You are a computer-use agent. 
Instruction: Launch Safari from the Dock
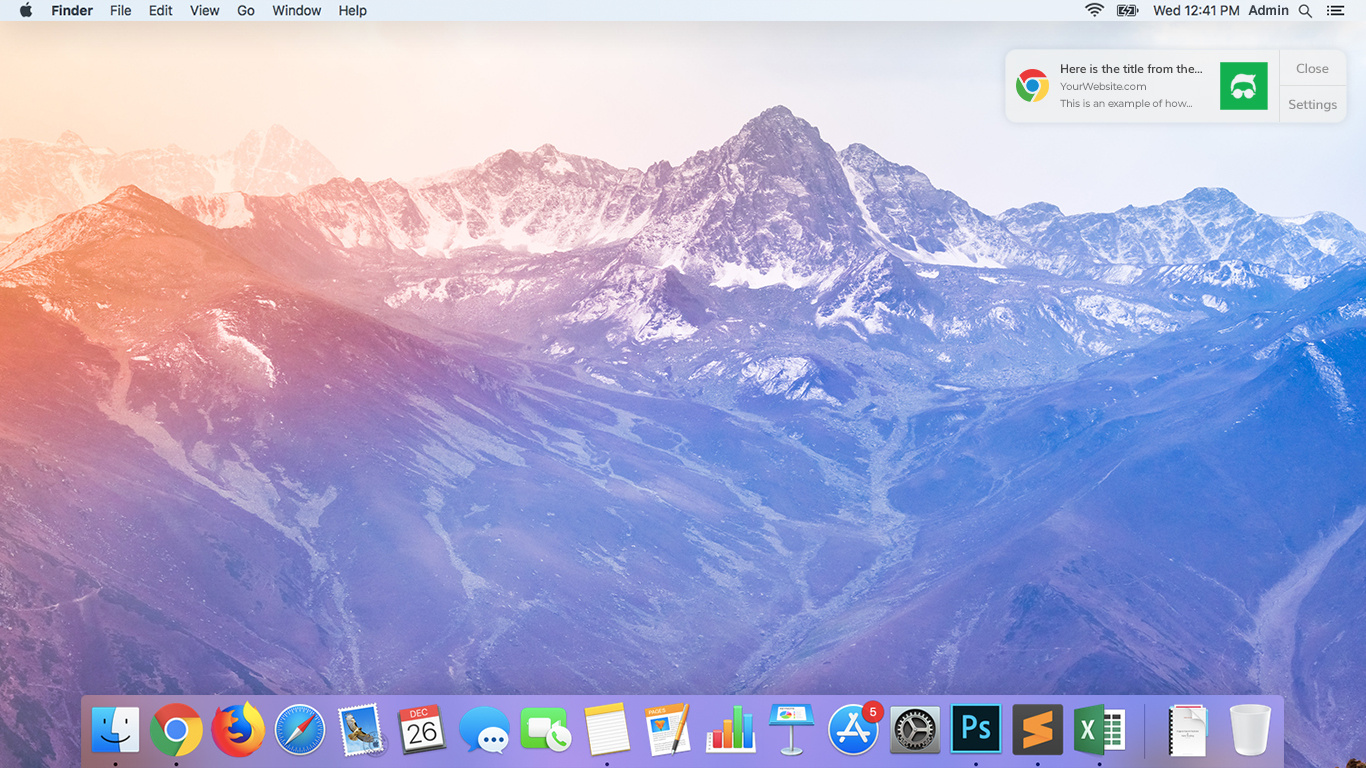[x=300, y=730]
